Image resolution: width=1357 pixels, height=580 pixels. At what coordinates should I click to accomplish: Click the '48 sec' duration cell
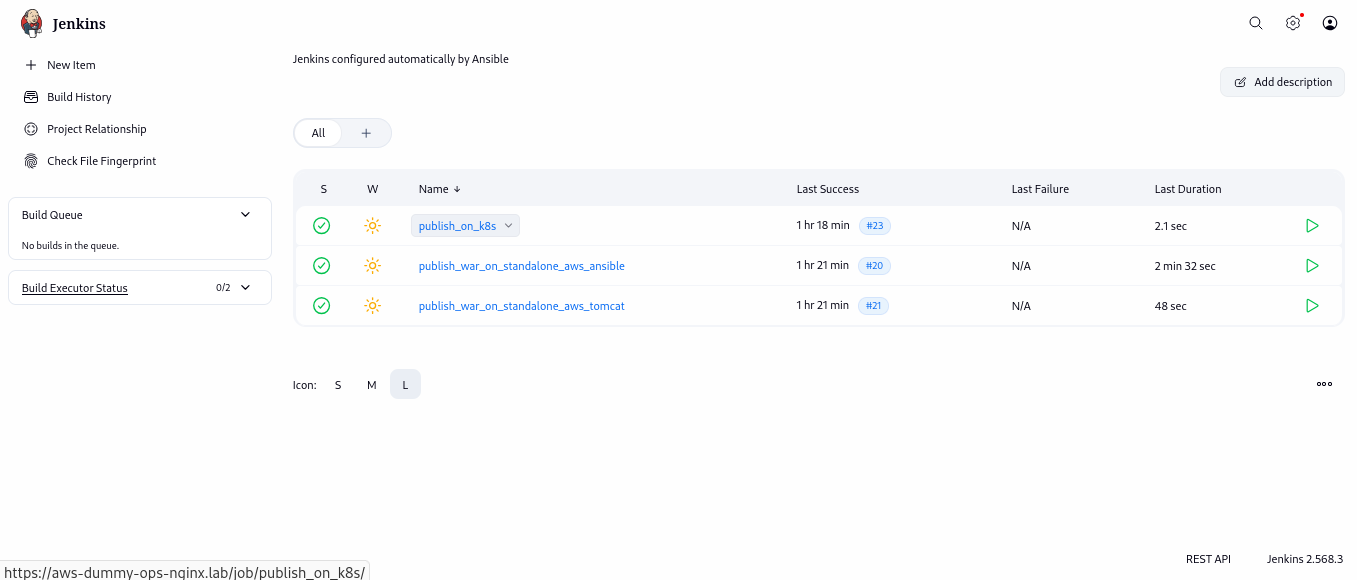tap(1171, 306)
